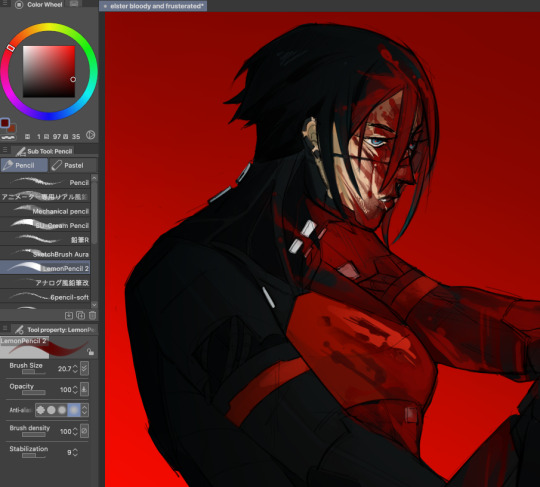Click the Brush density slider
Screen dimensions: 540x487
(x=34, y=435)
